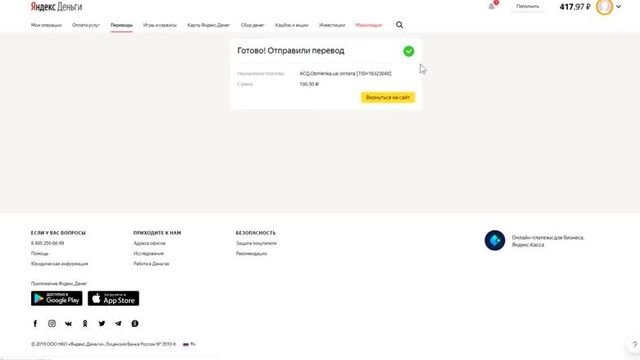
Task: Open the Адреса офисов footer link
Action: (x=149, y=243)
